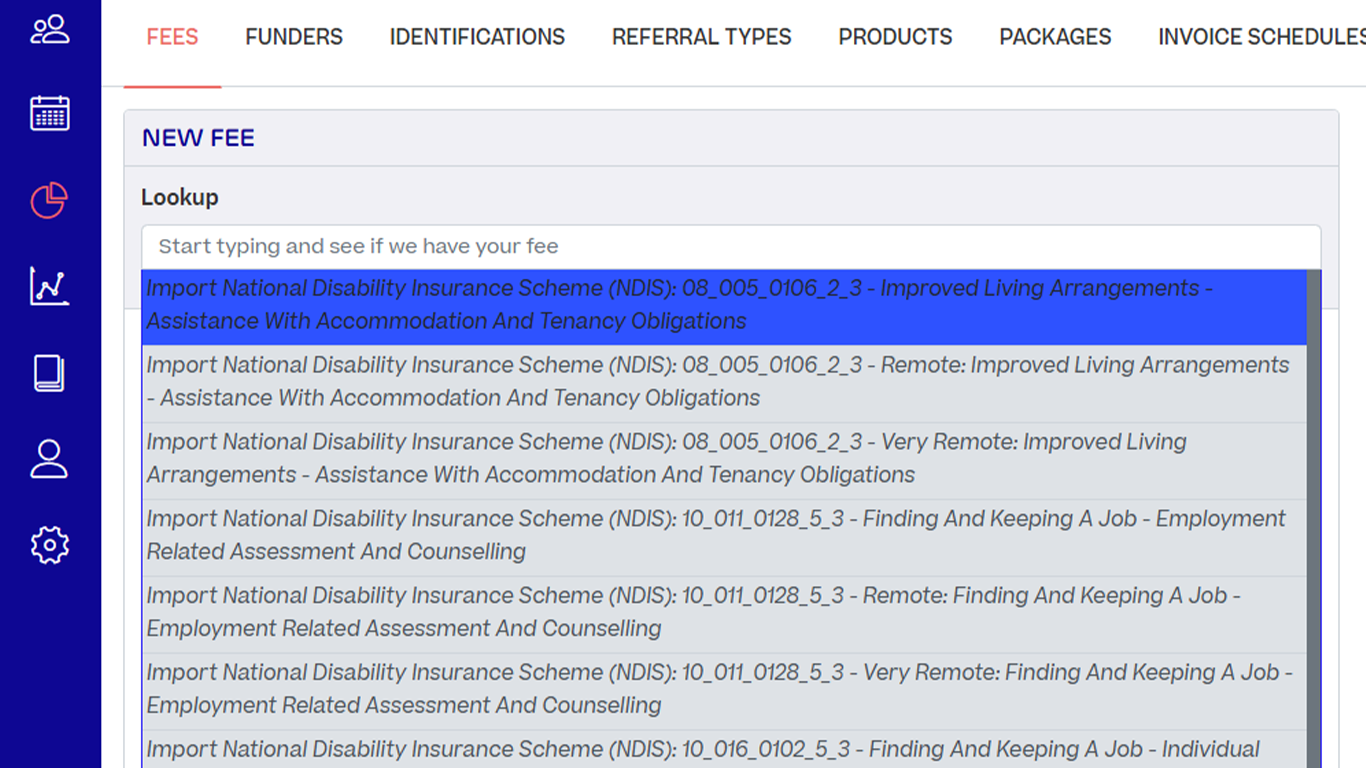Switch to the Products tab

tap(895, 37)
